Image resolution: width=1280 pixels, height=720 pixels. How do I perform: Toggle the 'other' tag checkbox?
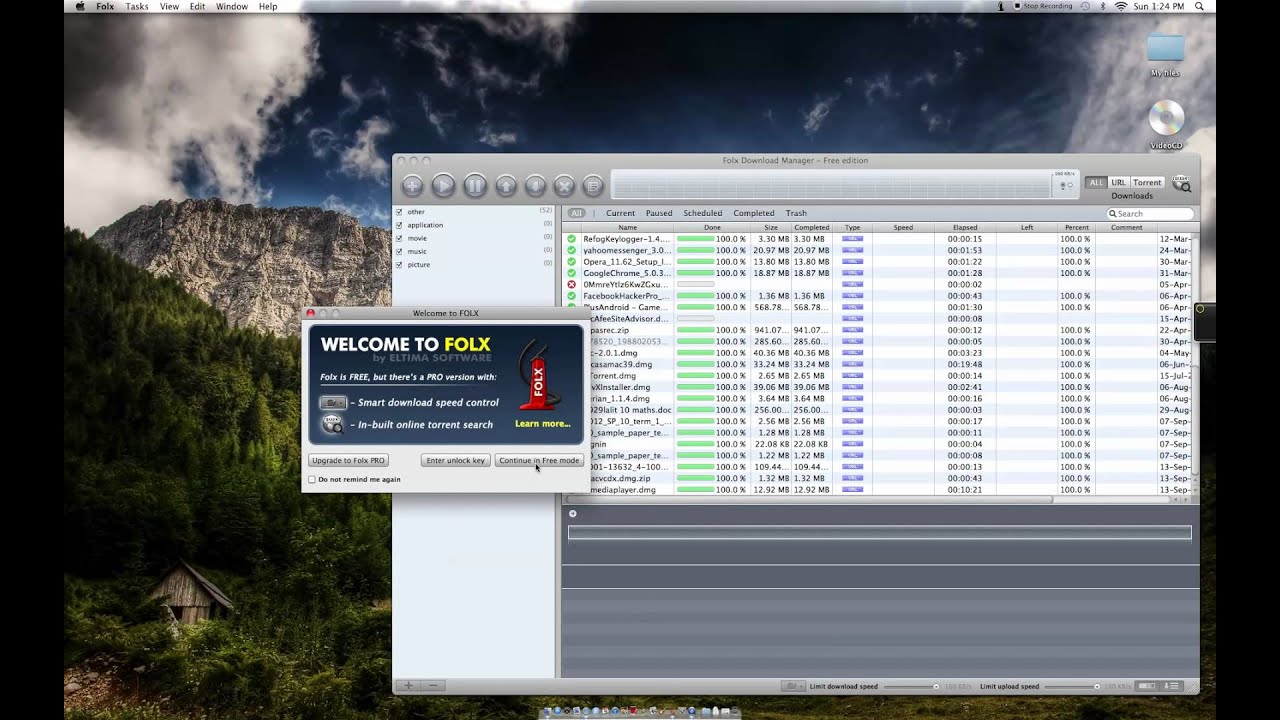[399, 212]
